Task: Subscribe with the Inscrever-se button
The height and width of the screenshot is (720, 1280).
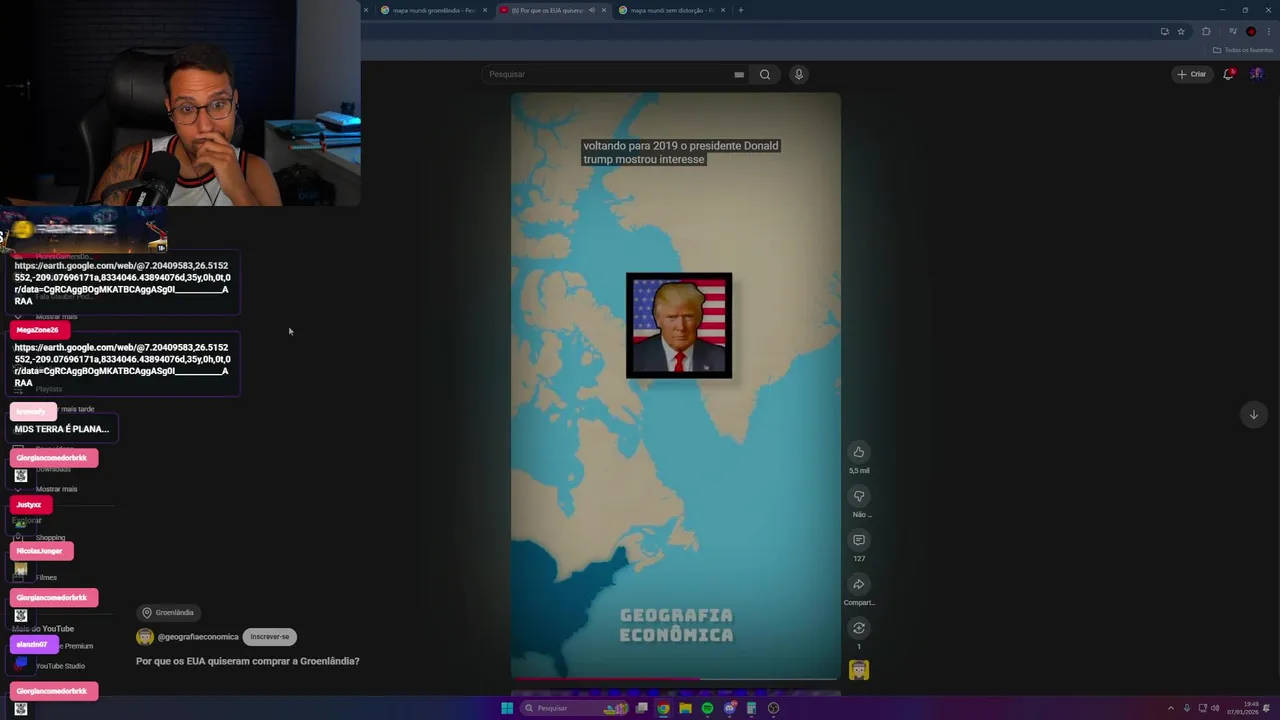Action: pos(270,637)
